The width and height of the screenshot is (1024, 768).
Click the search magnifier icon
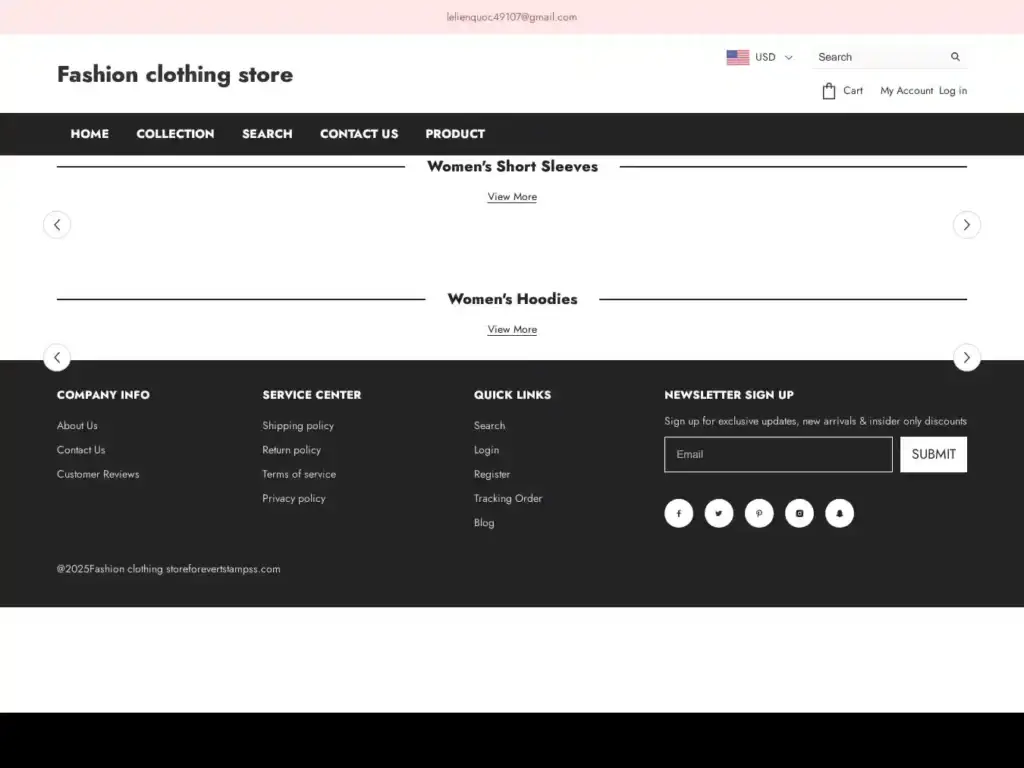click(x=955, y=57)
